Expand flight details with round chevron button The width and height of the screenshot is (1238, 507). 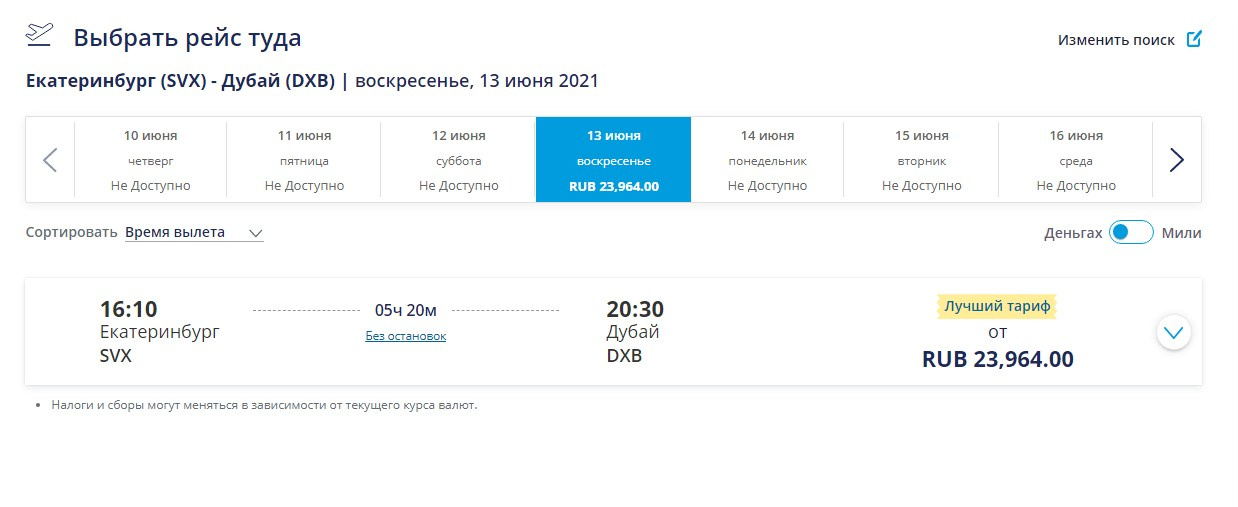(x=1174, y=332)
